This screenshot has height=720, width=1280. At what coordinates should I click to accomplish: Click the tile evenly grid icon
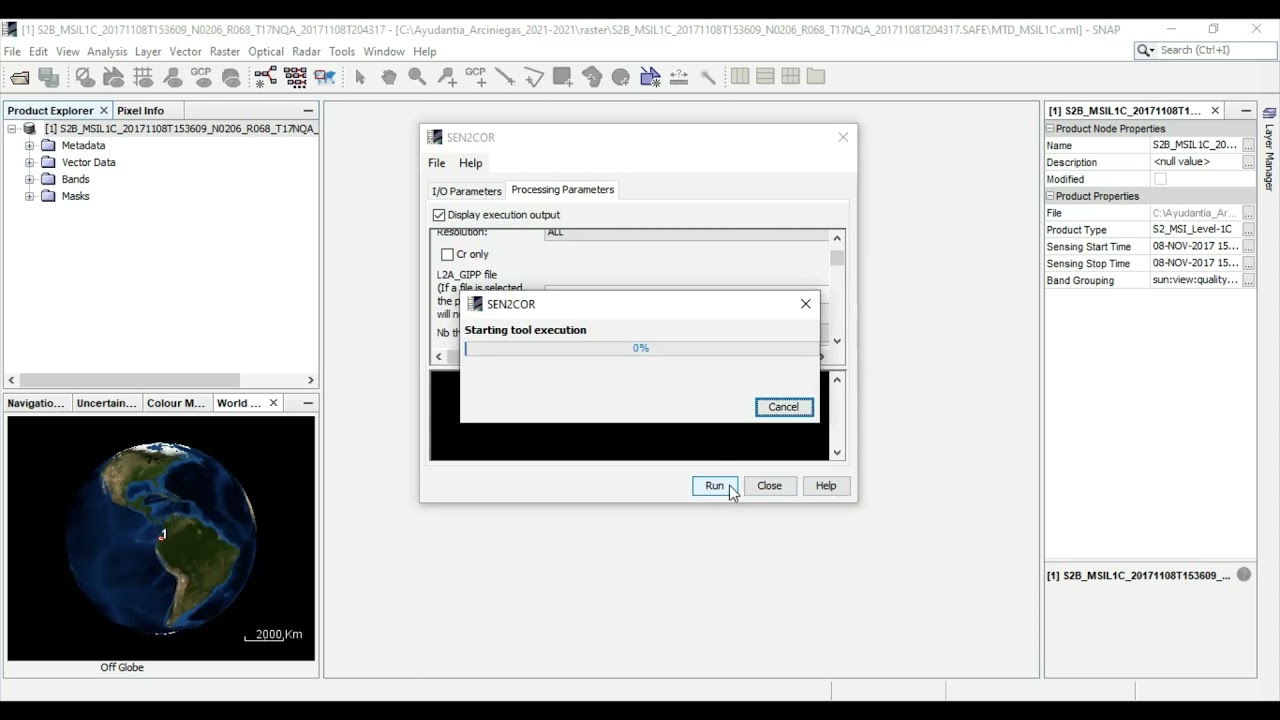pos(791,76)
